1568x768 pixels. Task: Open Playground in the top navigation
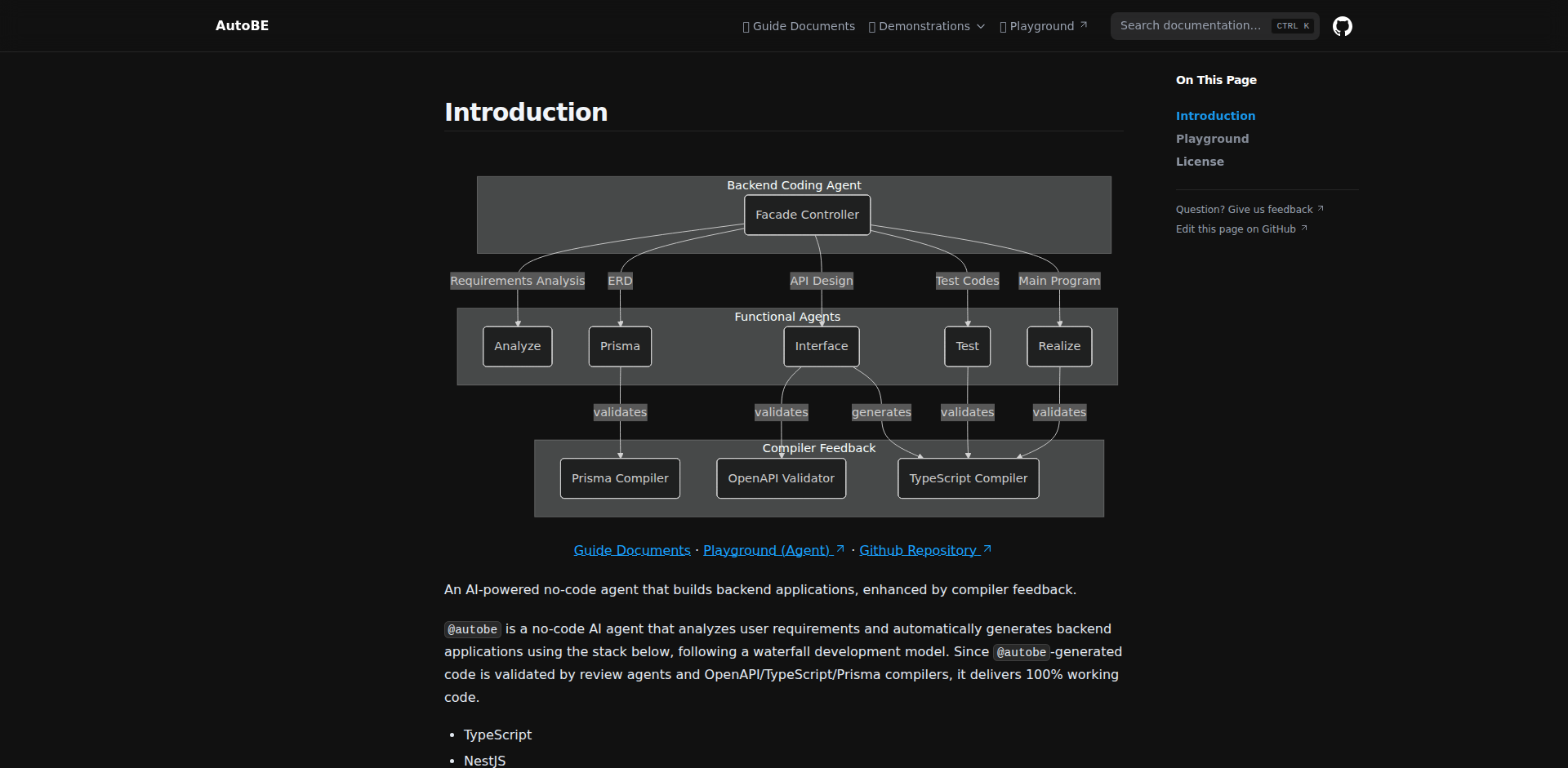coord(1044,26)
